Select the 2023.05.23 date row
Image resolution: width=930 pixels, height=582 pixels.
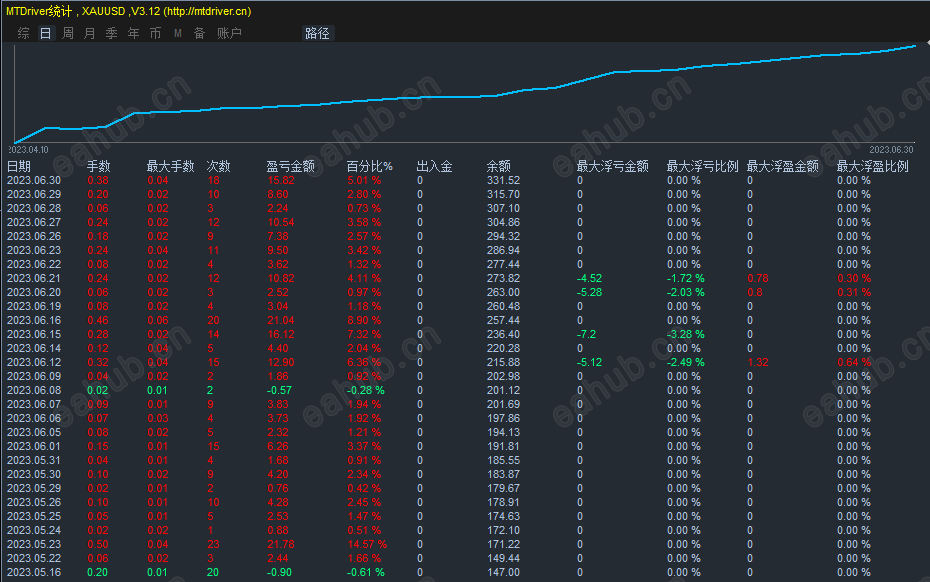[34, 545]
